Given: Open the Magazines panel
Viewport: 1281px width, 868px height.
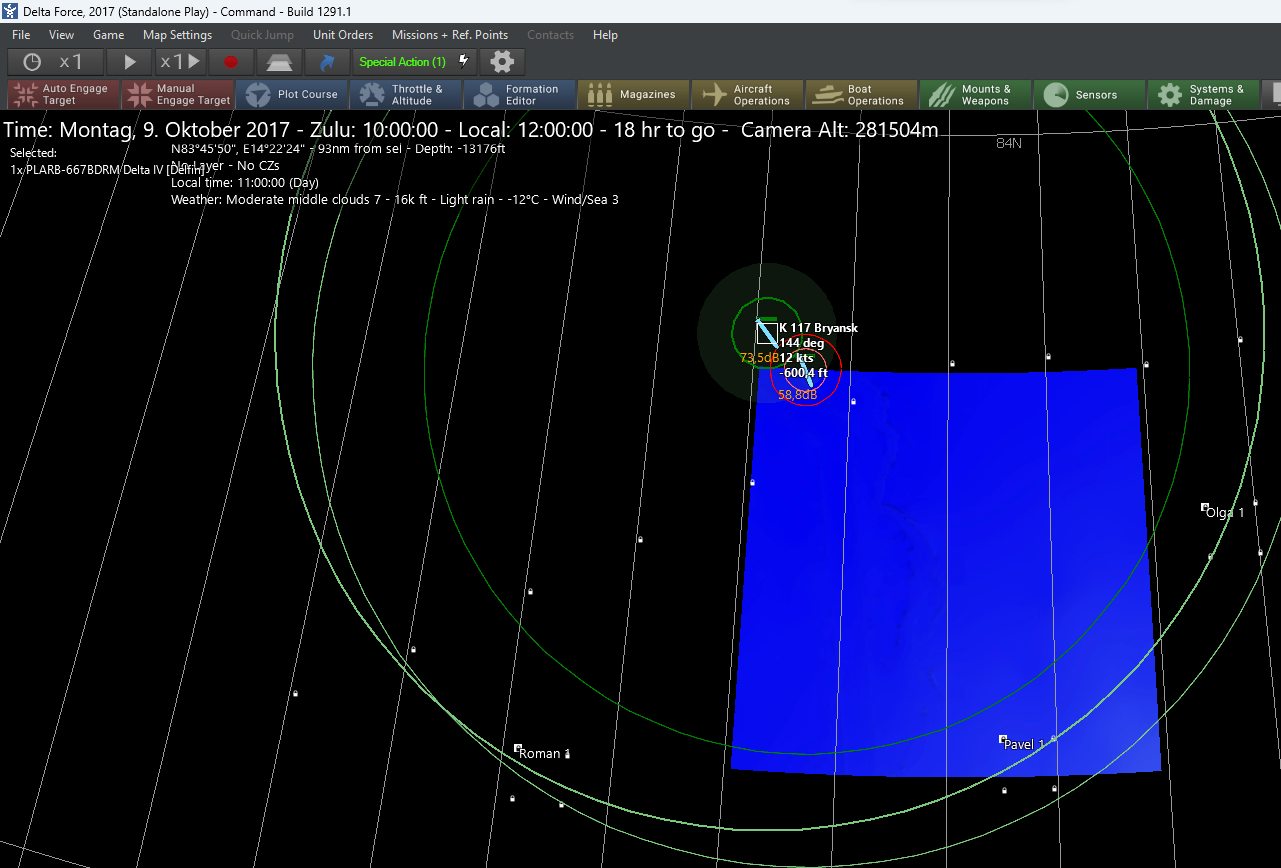Looking at the screenshot, I should pos(633,95).
